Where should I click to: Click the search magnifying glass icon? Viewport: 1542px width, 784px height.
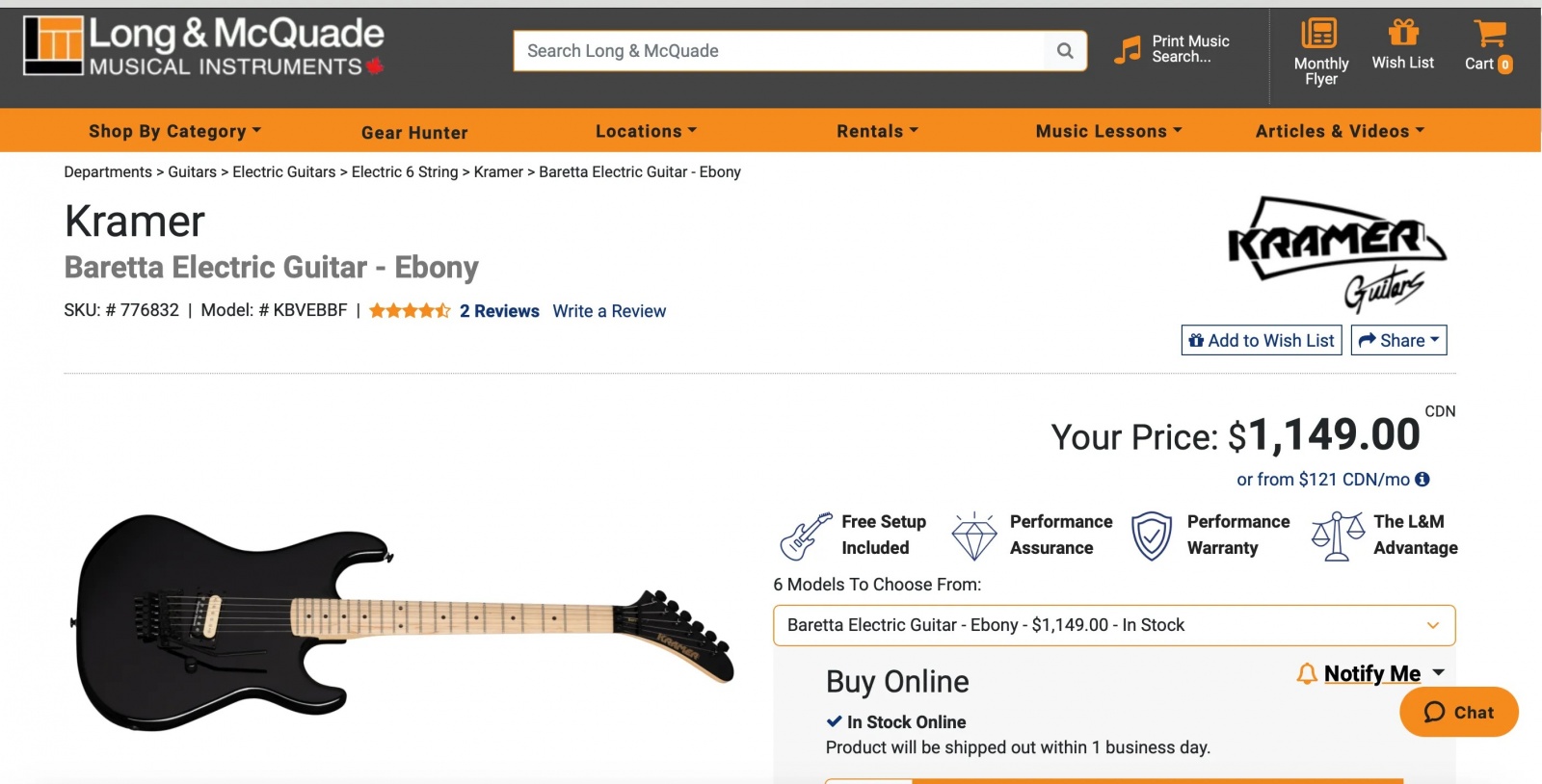pos(1065,51)
